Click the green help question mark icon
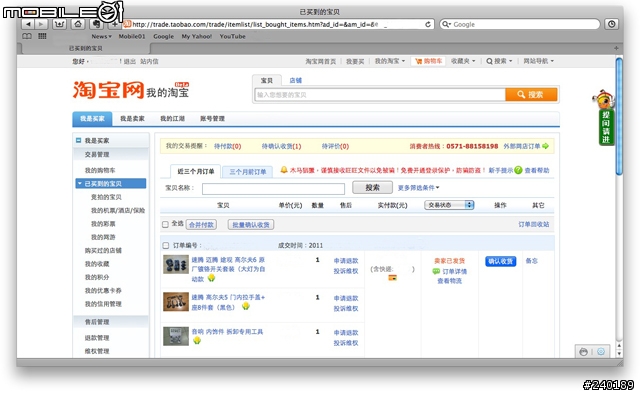Screen dimensions: 640x393 coord(518,170)
